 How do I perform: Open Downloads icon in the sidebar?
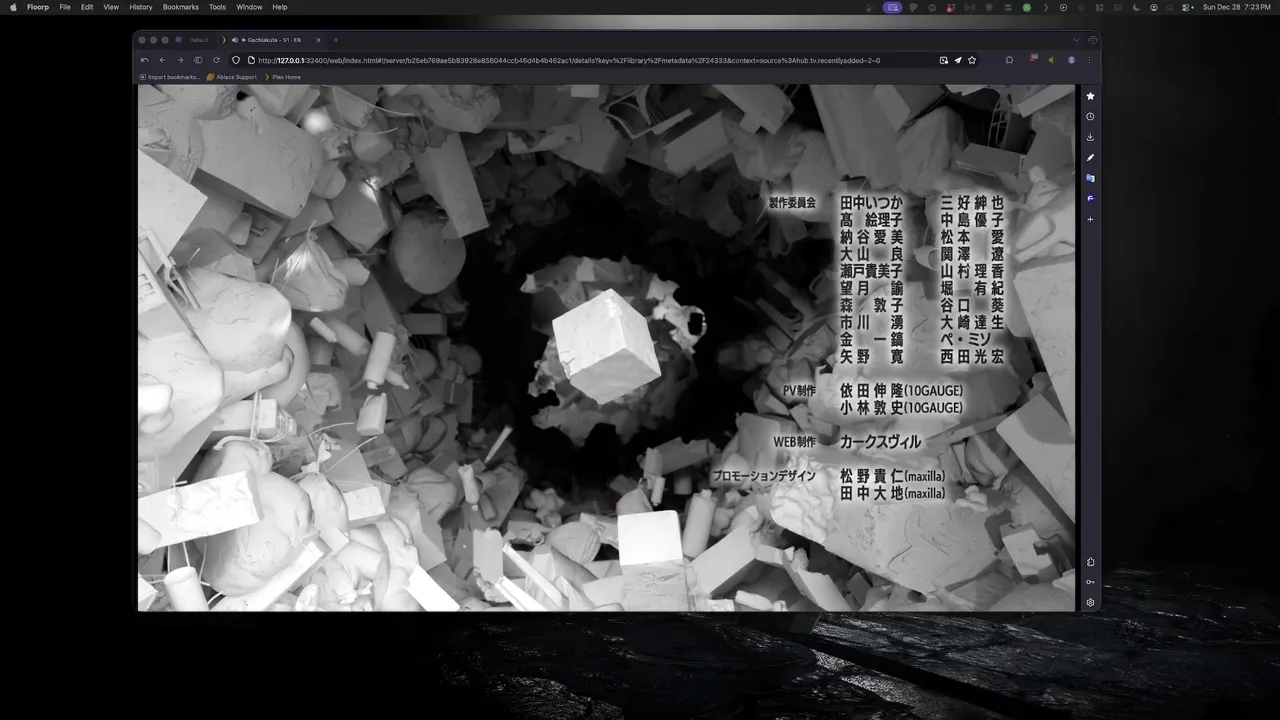pyautogui.click(x=1090, y=137)
